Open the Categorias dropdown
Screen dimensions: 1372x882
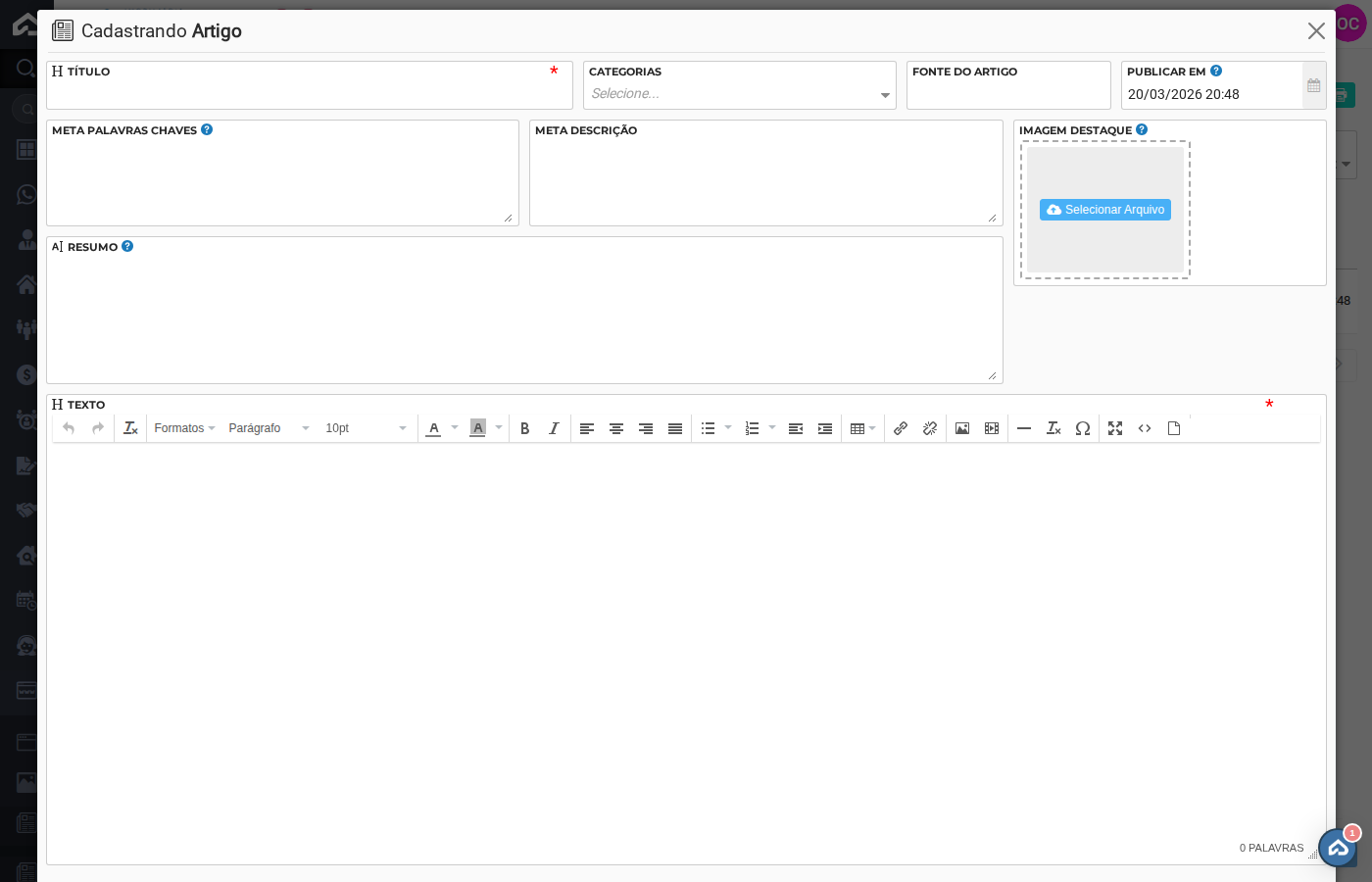[739, 94]
